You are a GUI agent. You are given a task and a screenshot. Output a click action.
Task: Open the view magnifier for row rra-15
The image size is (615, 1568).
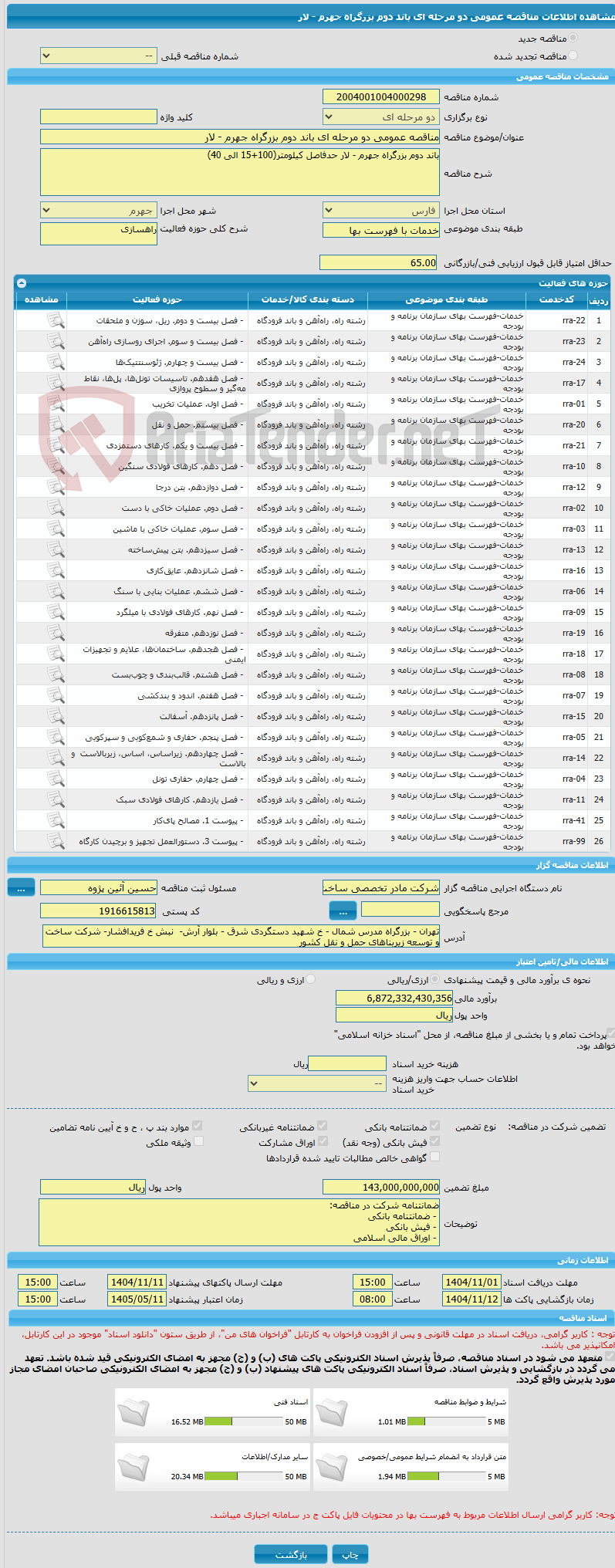56,716
